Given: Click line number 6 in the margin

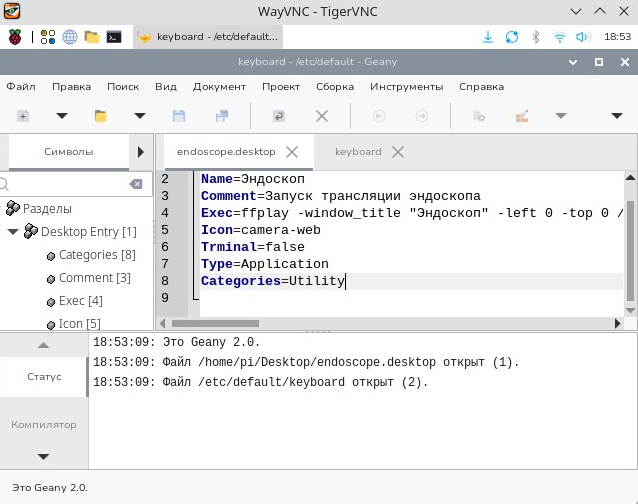Looking at the screenshot, I should pos(165,247).
